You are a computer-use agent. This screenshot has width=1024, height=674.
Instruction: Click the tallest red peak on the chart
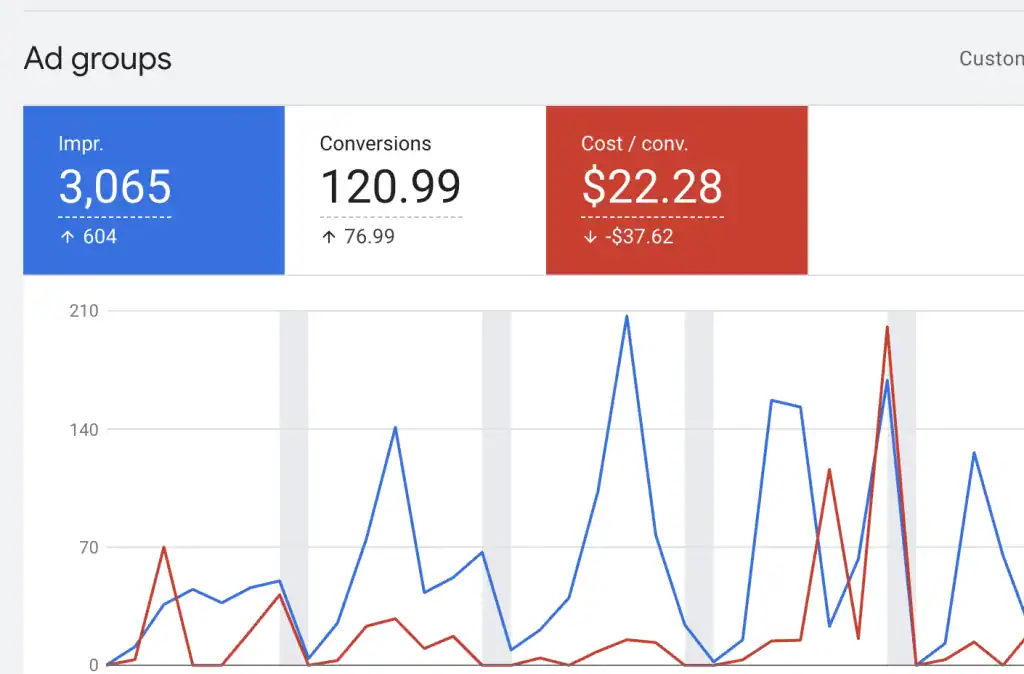coord(887,328)
